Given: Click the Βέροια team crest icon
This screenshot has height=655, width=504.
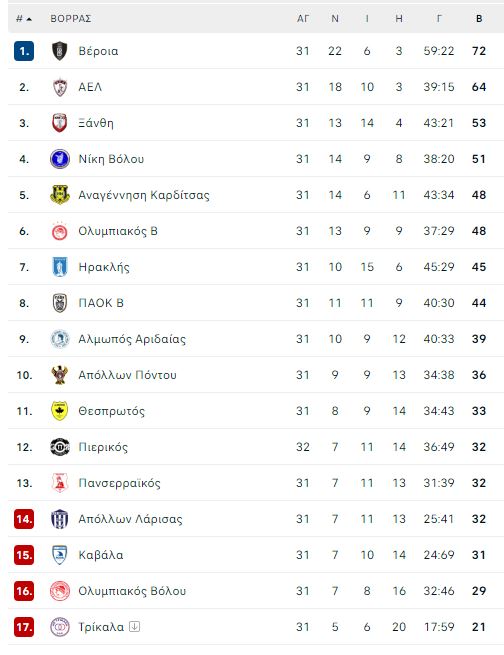Looking at the screenshot, I should tap(60, 51).
